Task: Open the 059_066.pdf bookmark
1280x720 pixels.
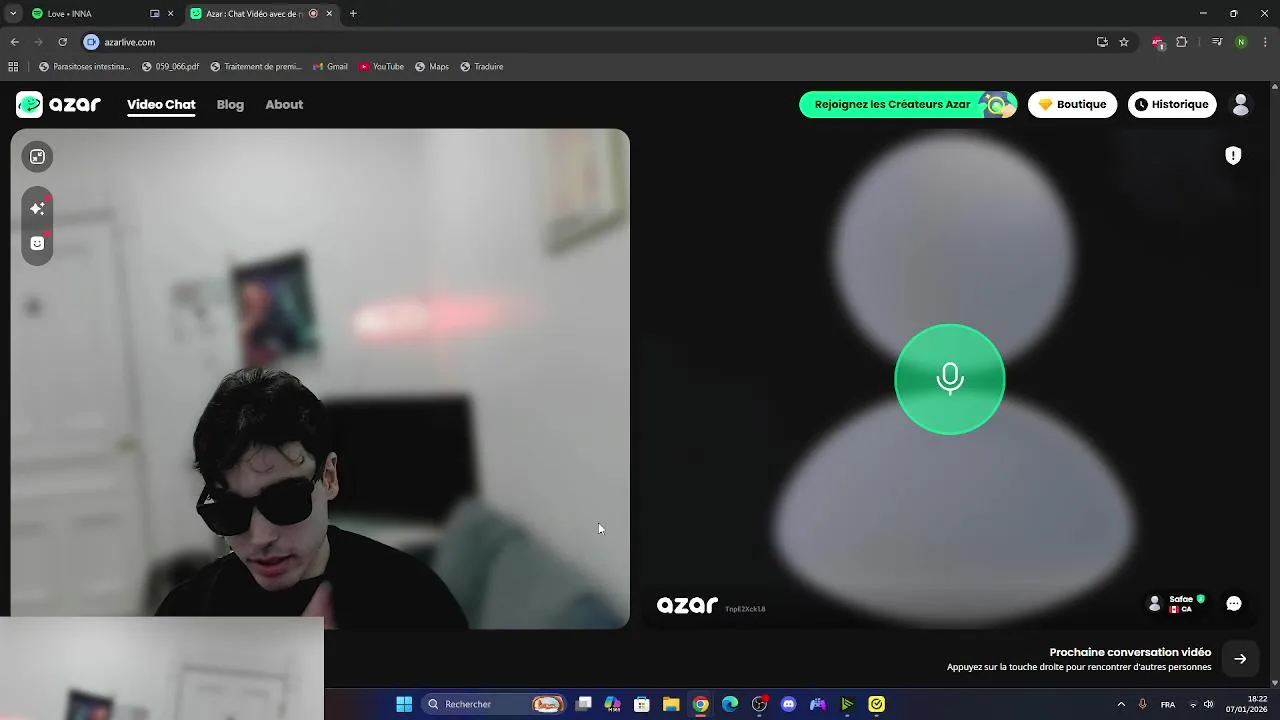Action: point(171,67)
